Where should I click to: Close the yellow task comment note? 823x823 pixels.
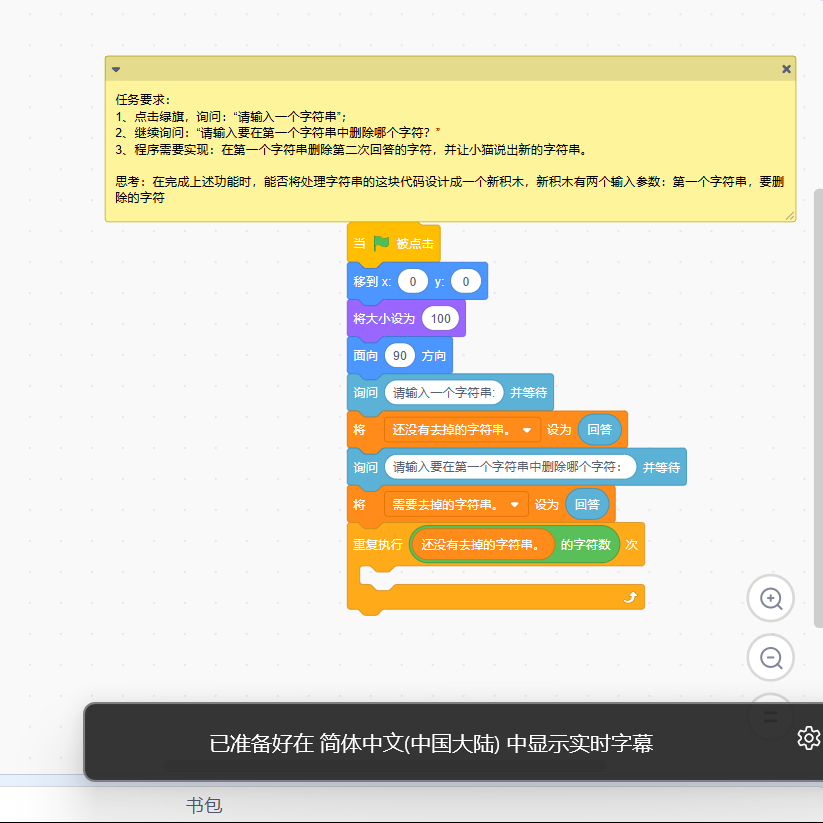coord(786,69)
